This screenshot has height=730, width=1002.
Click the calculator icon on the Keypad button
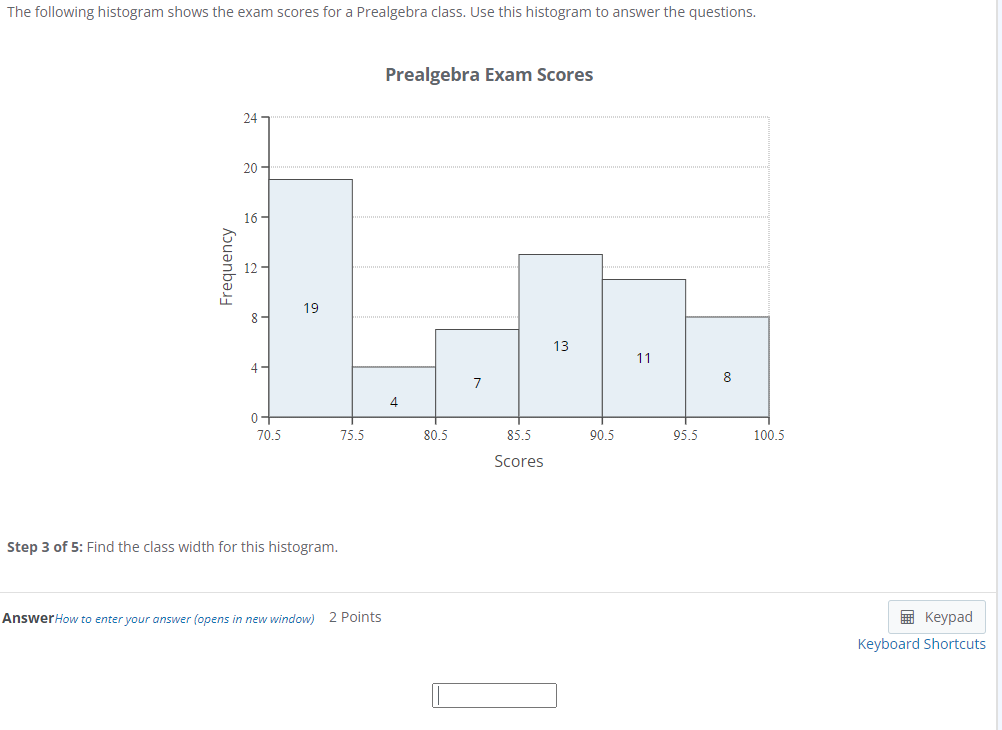tap(908, 616)
